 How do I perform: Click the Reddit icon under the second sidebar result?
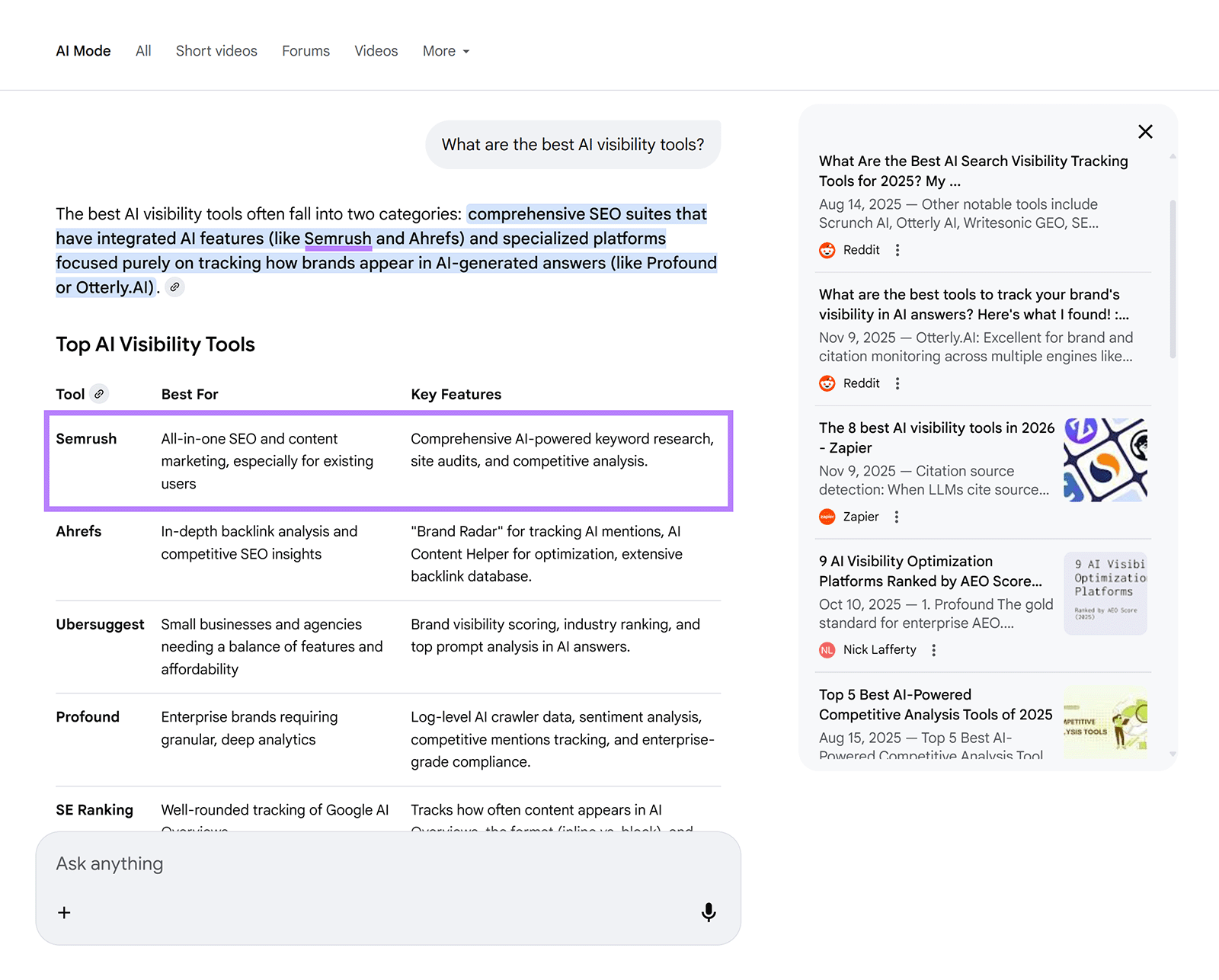tap(827, 383)
